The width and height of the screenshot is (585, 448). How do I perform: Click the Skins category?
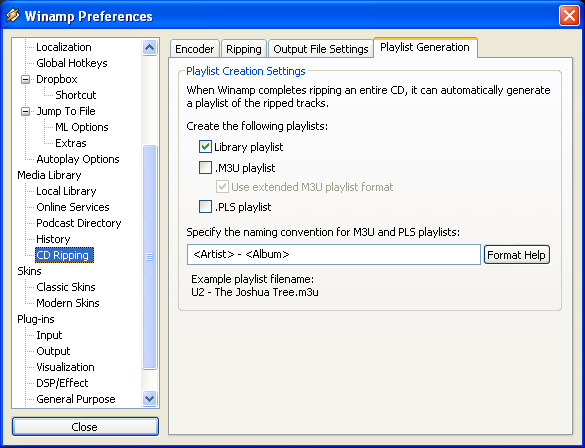pyautogui.click(x=29, y=271)
